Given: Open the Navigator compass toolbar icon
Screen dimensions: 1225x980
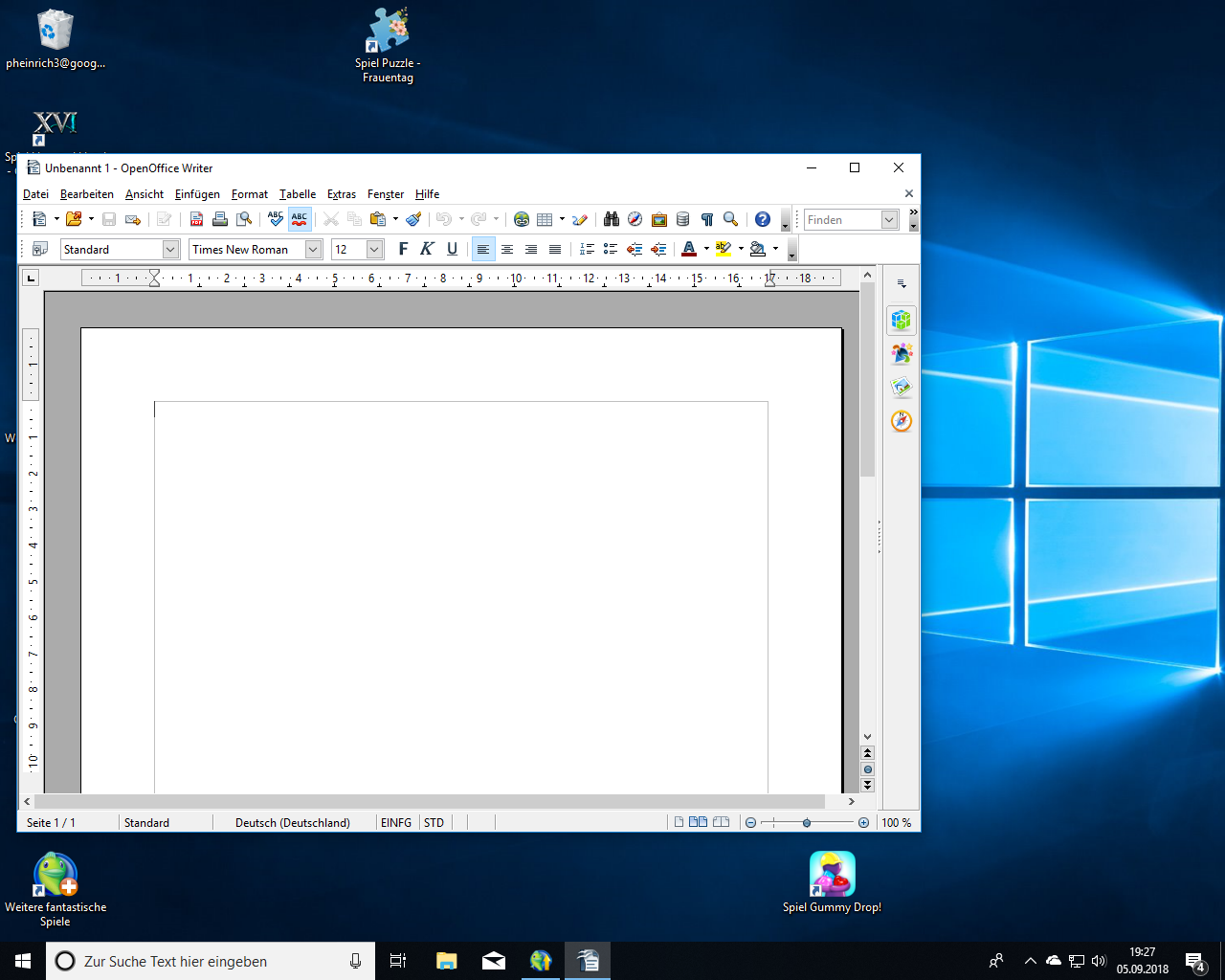Looking at the screenshot, I should [x=635, y=219].
